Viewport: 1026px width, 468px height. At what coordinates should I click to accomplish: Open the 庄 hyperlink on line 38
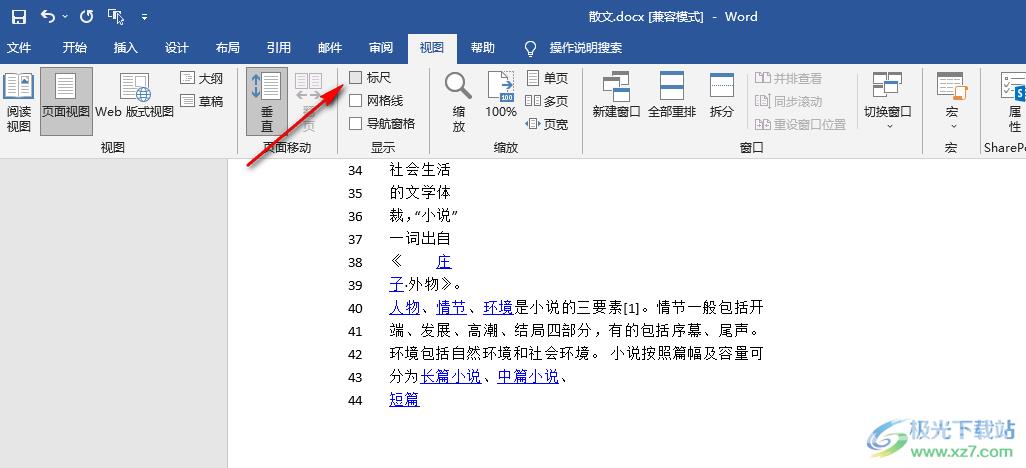pyautogui.click(x=444, y=262)
